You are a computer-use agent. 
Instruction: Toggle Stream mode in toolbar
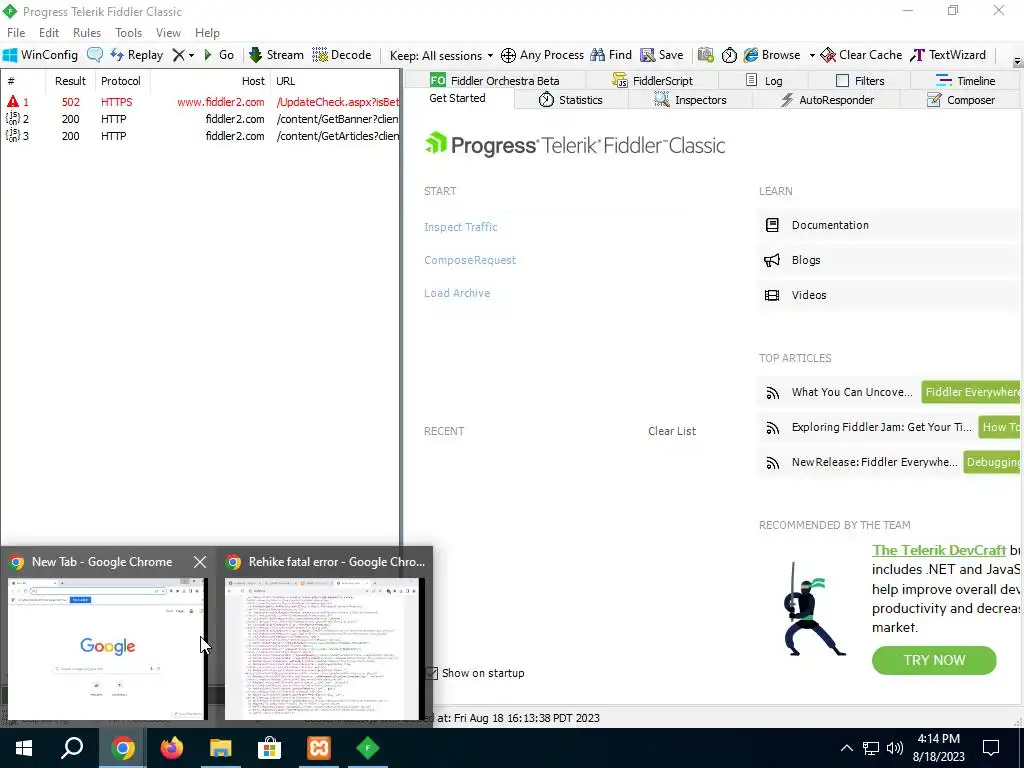click(x=277, y=55)
